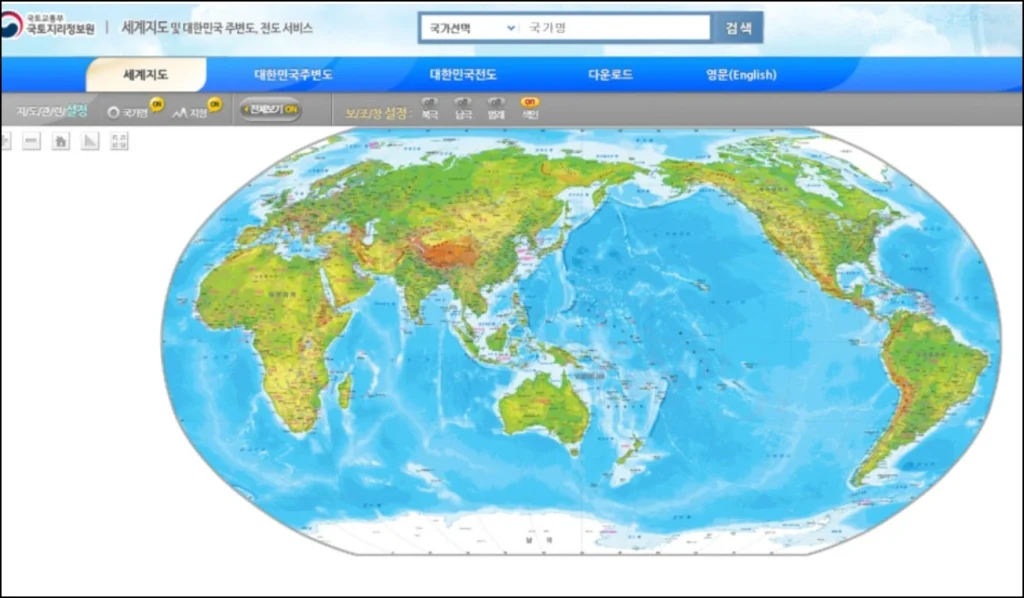The width and height of the screenshot is (1024, 598).
Task: Click the zoom out minus icon
Action: point(32,142)
